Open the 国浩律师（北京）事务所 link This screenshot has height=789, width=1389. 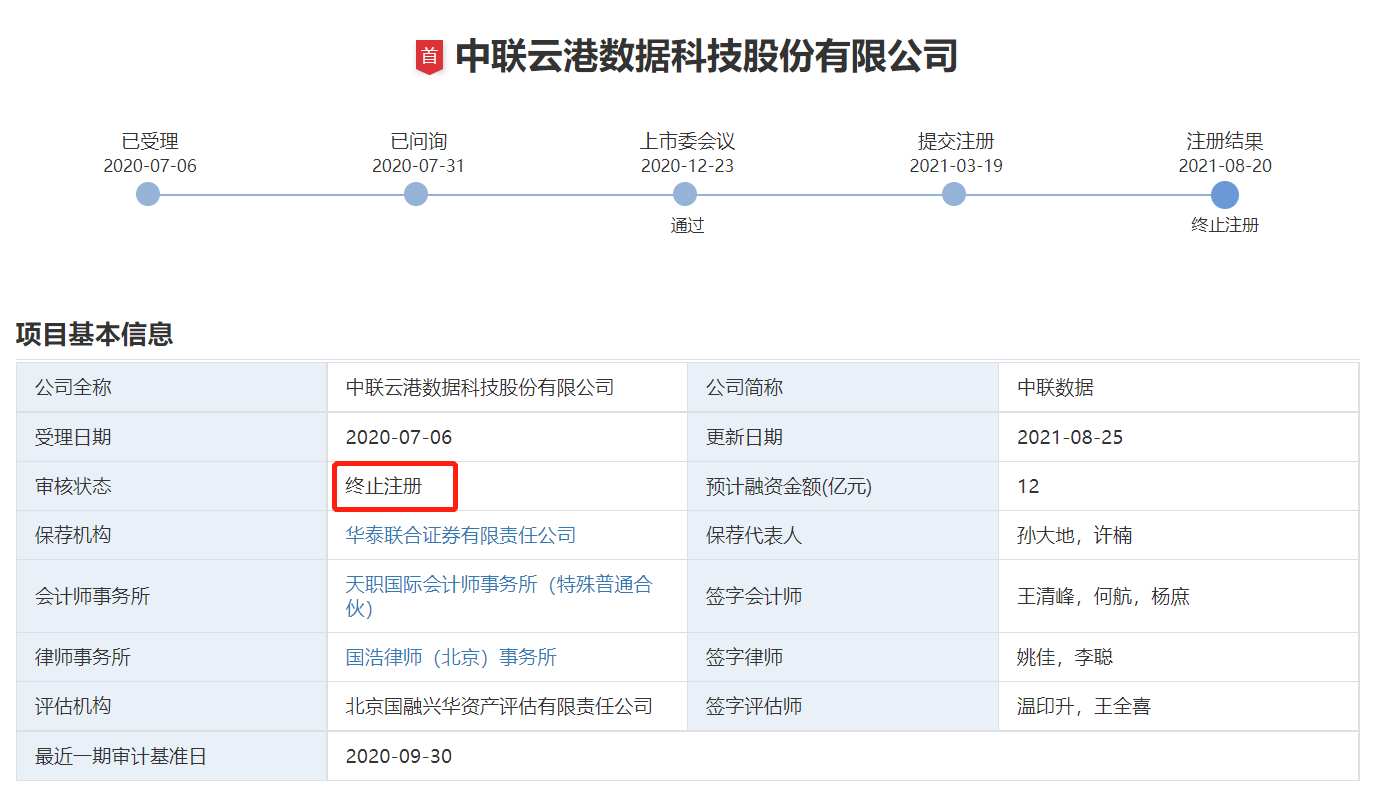451,657
